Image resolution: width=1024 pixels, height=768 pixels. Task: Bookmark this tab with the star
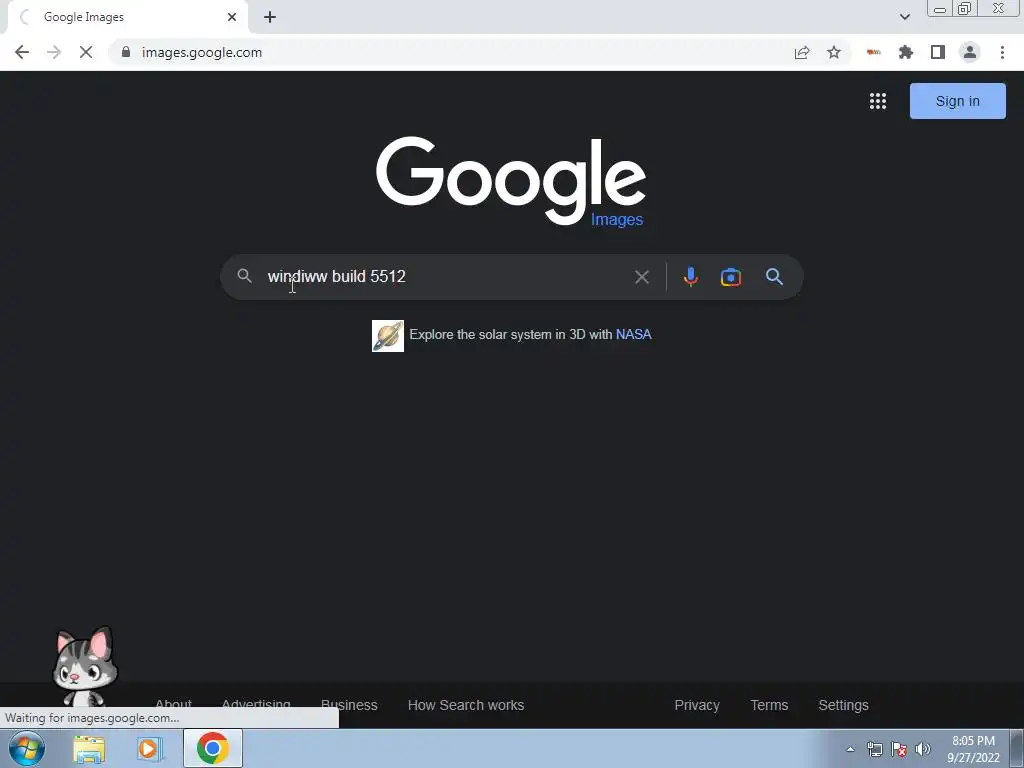pyautogui.click(x=834, y=52)
